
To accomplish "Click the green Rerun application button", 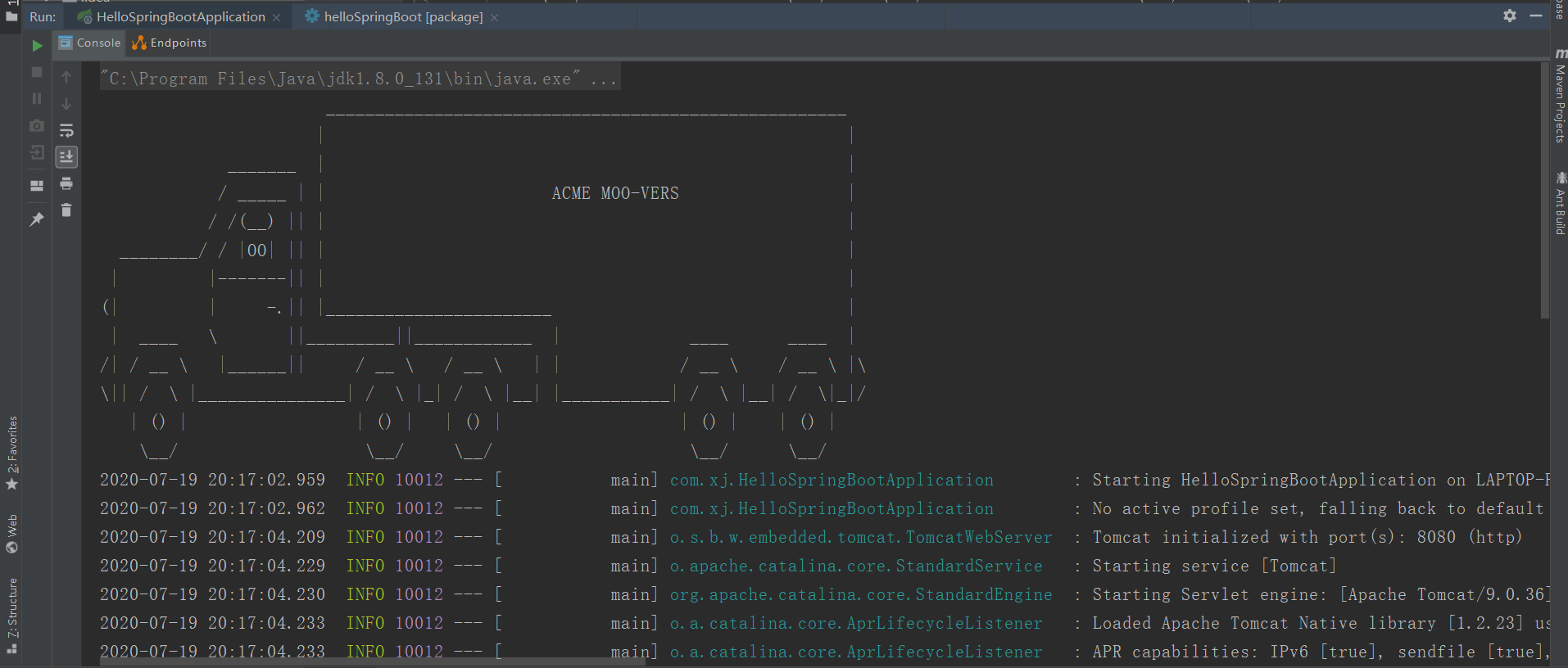I will click(37, 46).
